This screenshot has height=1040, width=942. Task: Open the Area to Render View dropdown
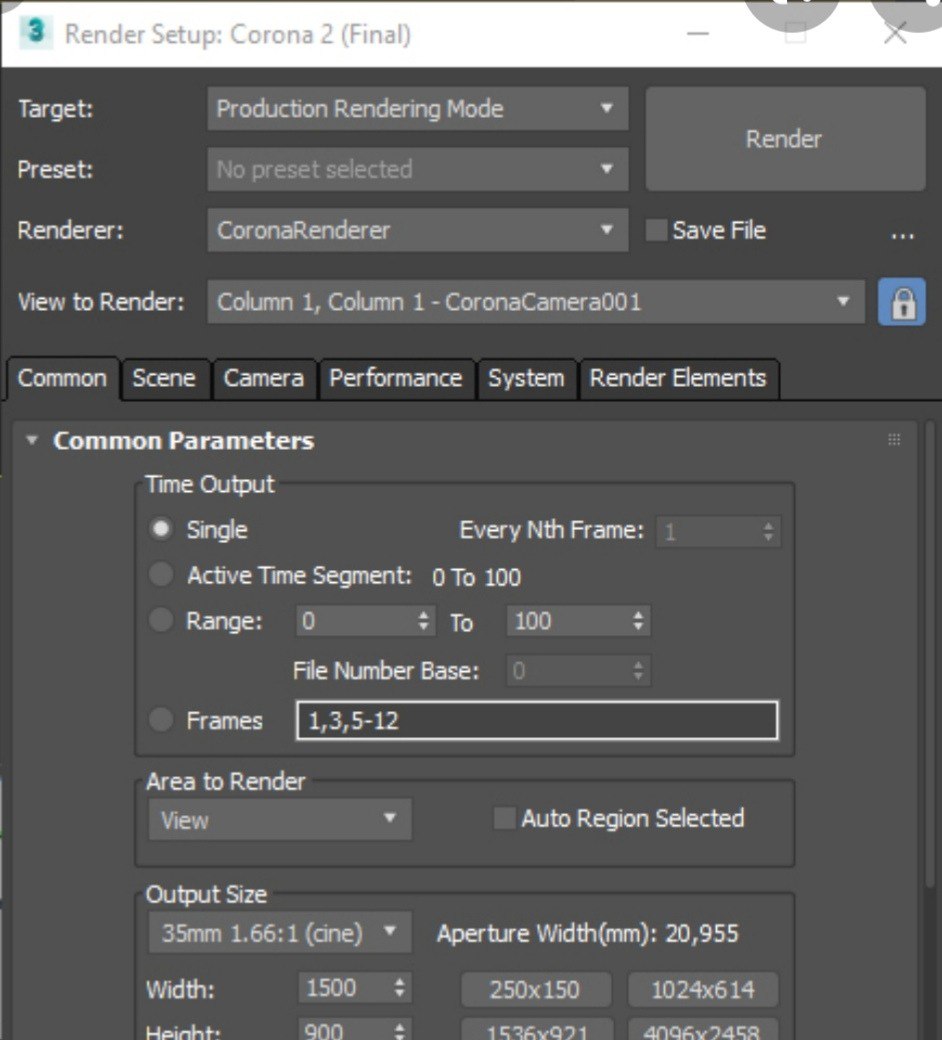[280, 820]
